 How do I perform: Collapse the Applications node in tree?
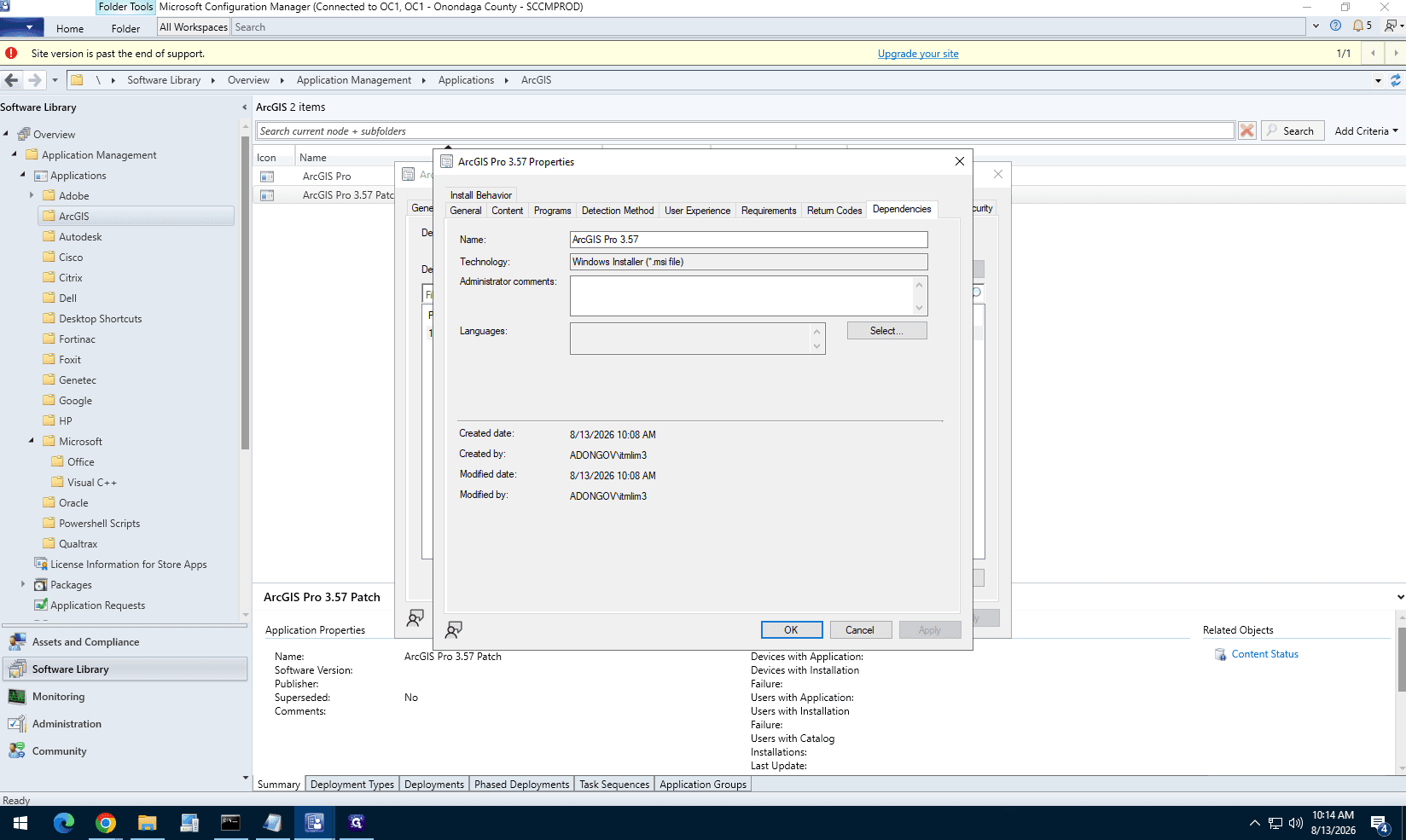(x=23, y=175)
